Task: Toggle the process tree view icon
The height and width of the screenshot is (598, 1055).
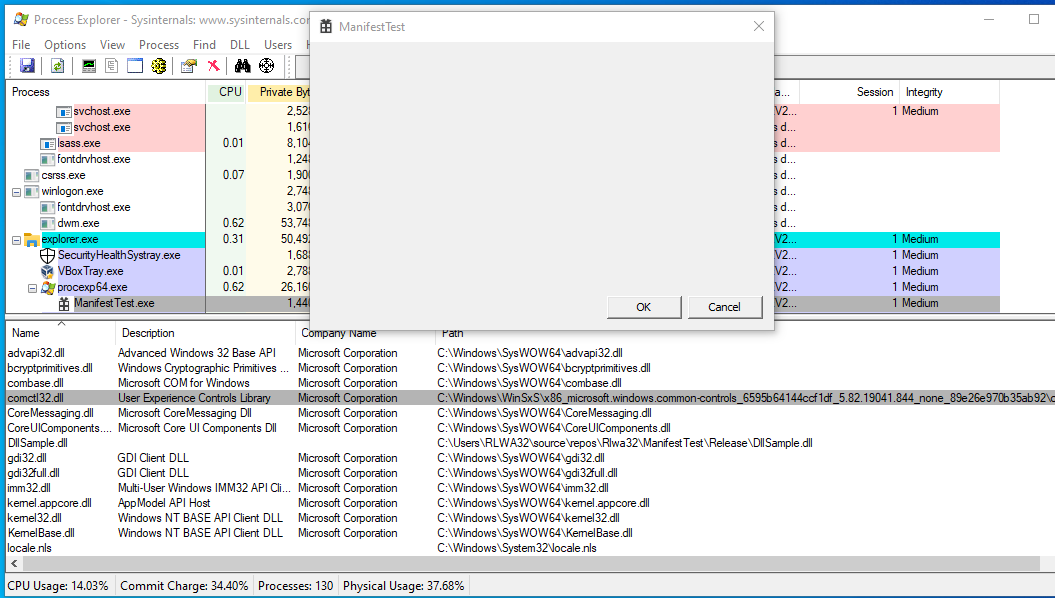Action: [x=112, y=66]
